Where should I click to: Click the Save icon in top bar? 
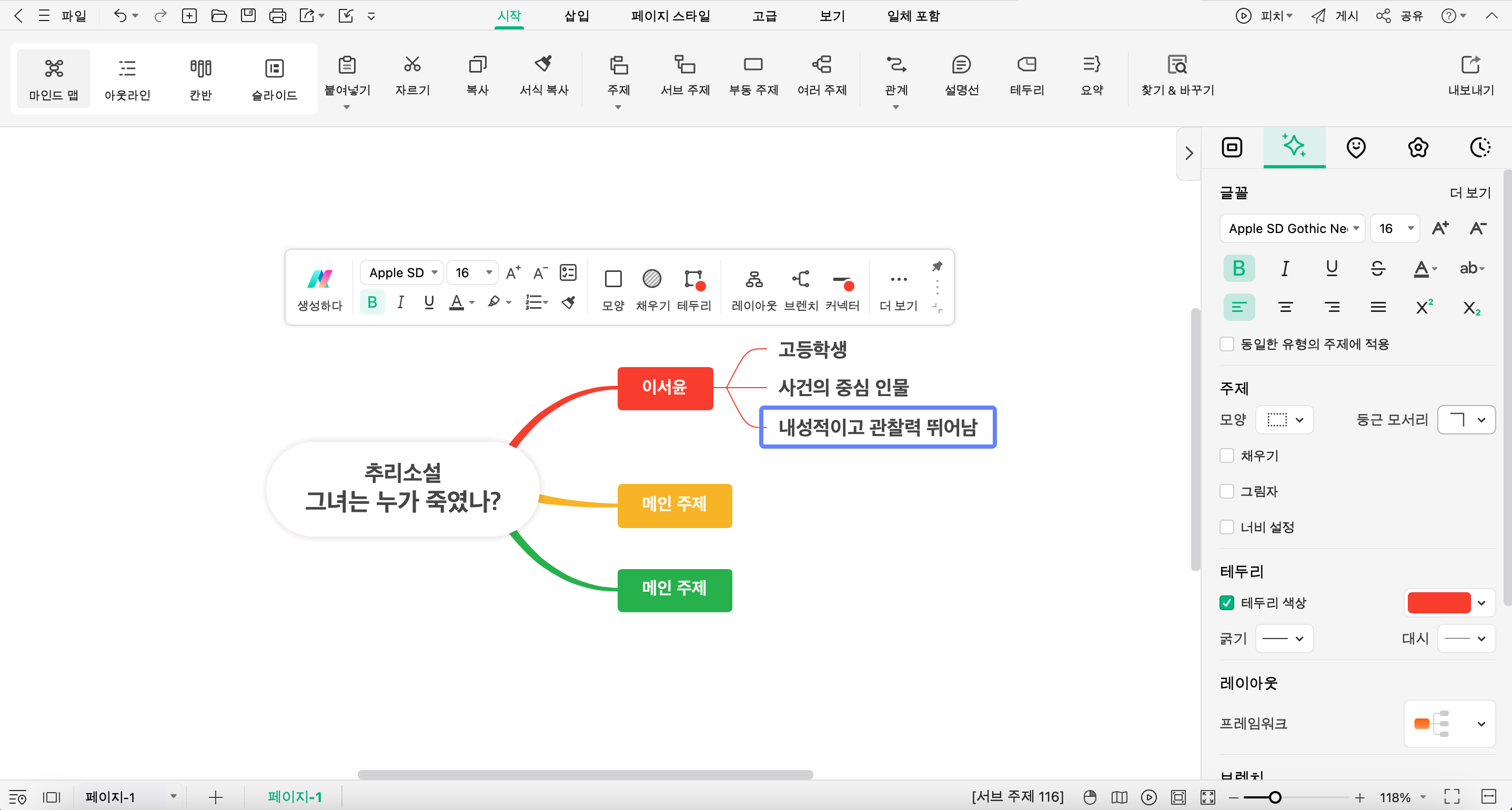pyautogui.click(x=248, y=16)
